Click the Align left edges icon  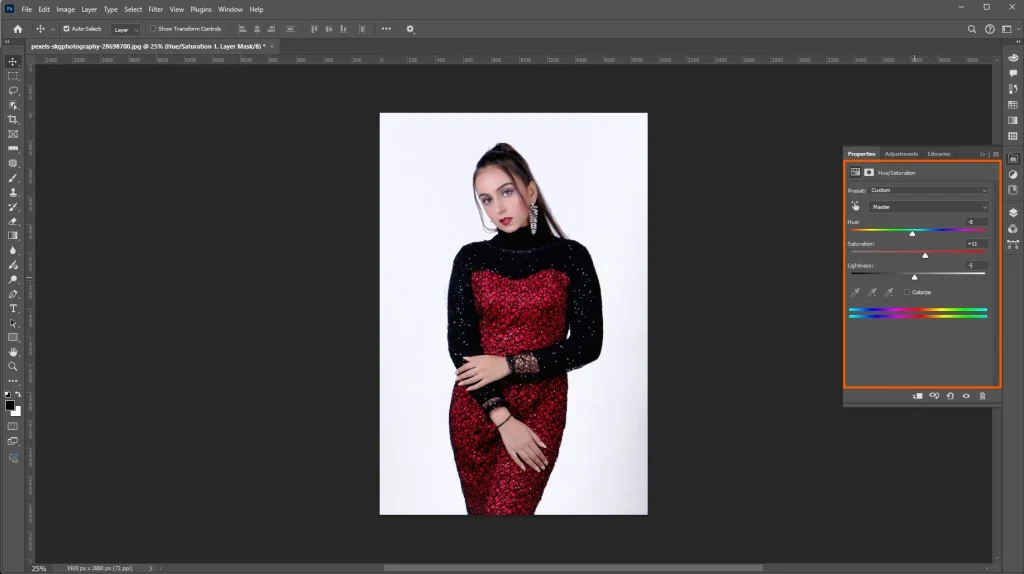pyautogui.click(x=242, y=29)
